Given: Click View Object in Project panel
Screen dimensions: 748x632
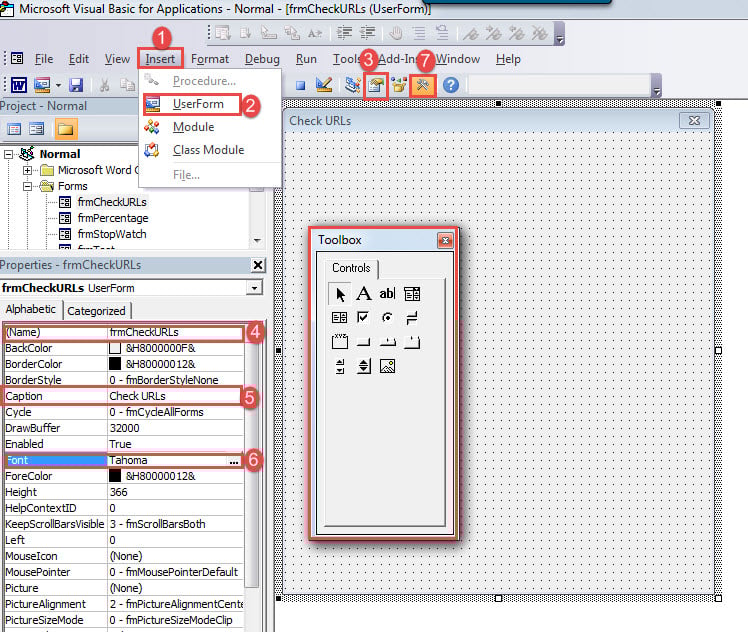Looking at the screenshot, I should [36, 129].
